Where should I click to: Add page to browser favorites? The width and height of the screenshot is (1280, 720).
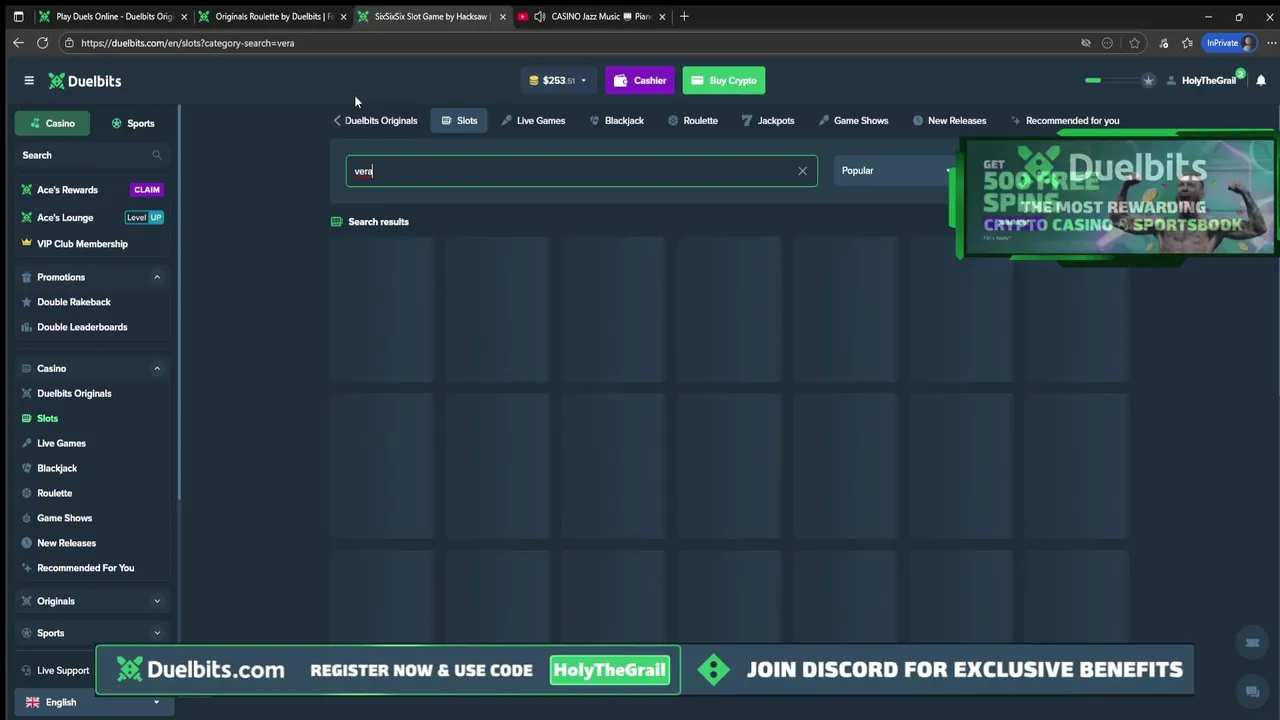point(1134,43)
